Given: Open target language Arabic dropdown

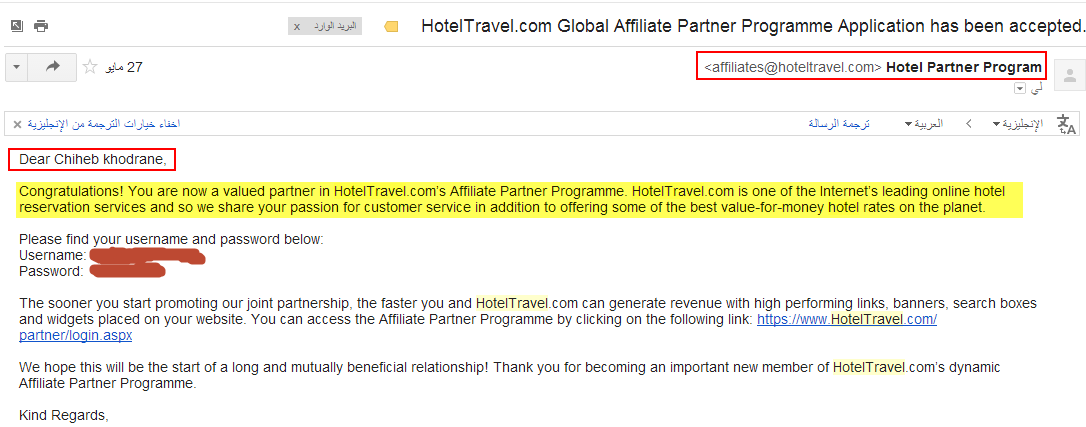Looking at the screenshot, I should point(924,124).
